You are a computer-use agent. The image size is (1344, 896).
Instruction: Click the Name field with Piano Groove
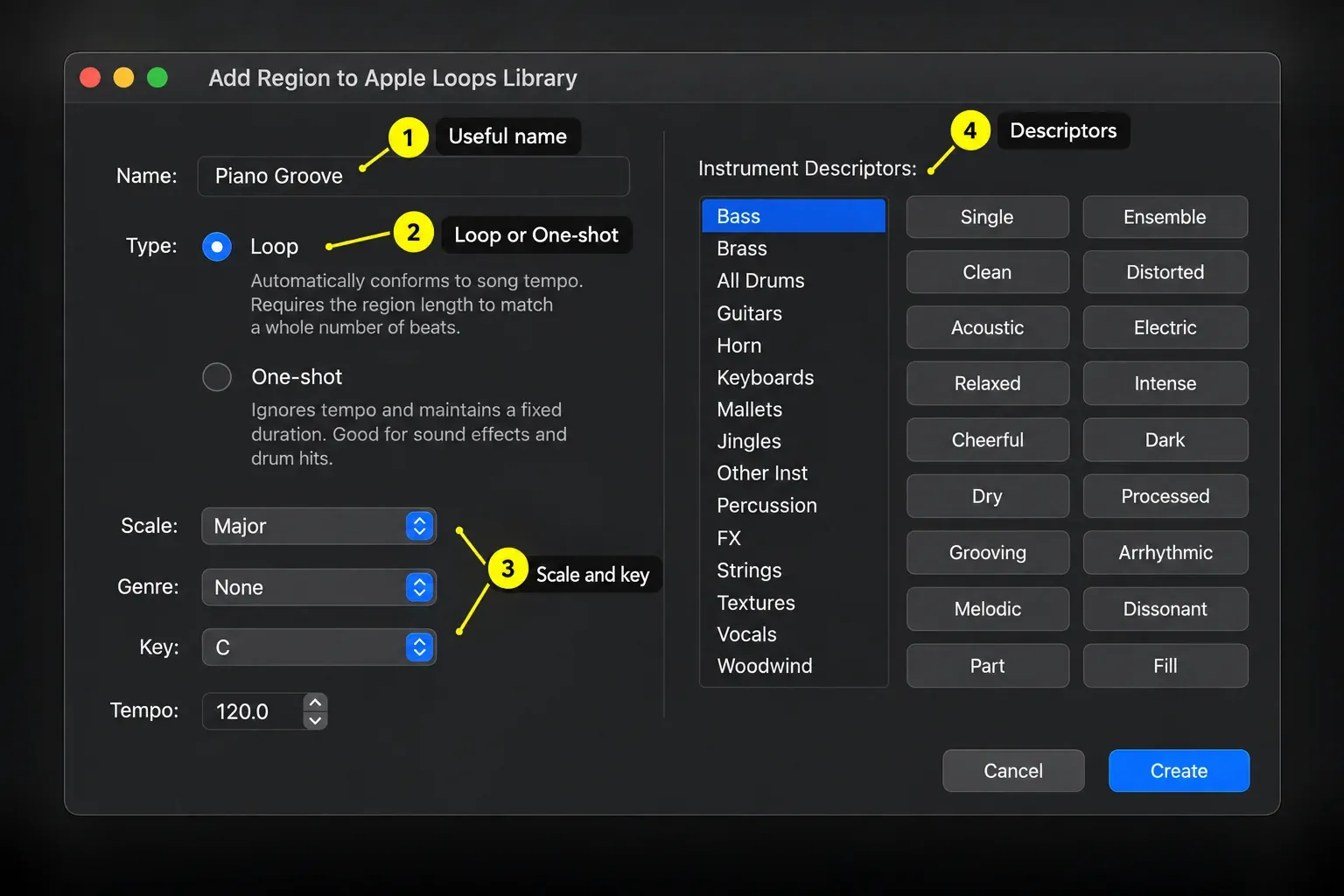(413, 176)
